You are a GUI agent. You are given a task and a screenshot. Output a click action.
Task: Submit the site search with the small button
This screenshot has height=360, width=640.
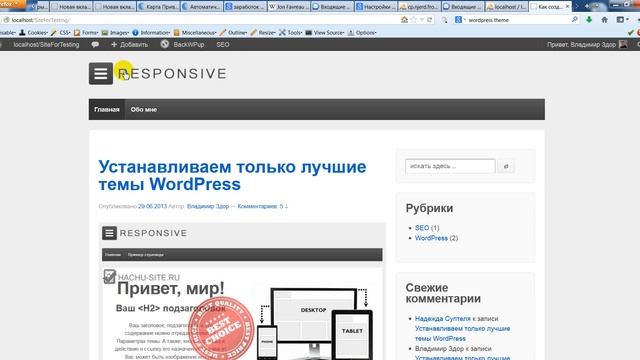pos(506,166)
